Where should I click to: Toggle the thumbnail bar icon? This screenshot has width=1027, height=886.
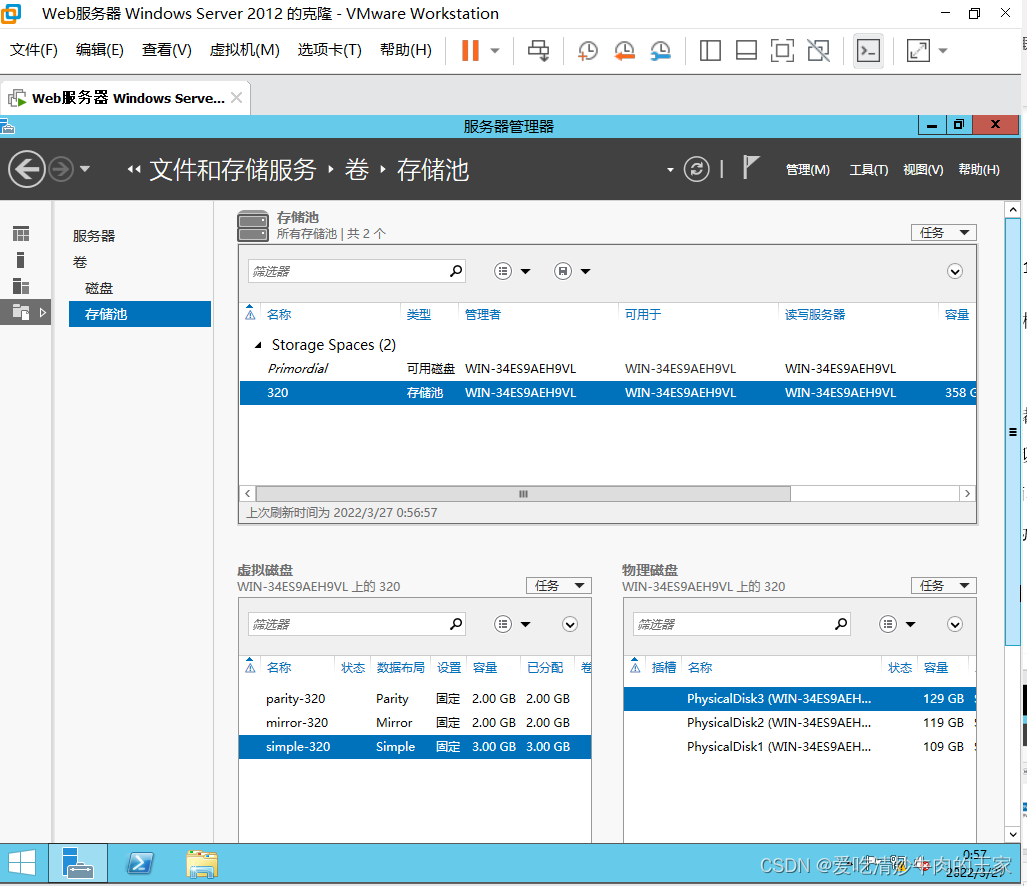(x=746, y=50)
